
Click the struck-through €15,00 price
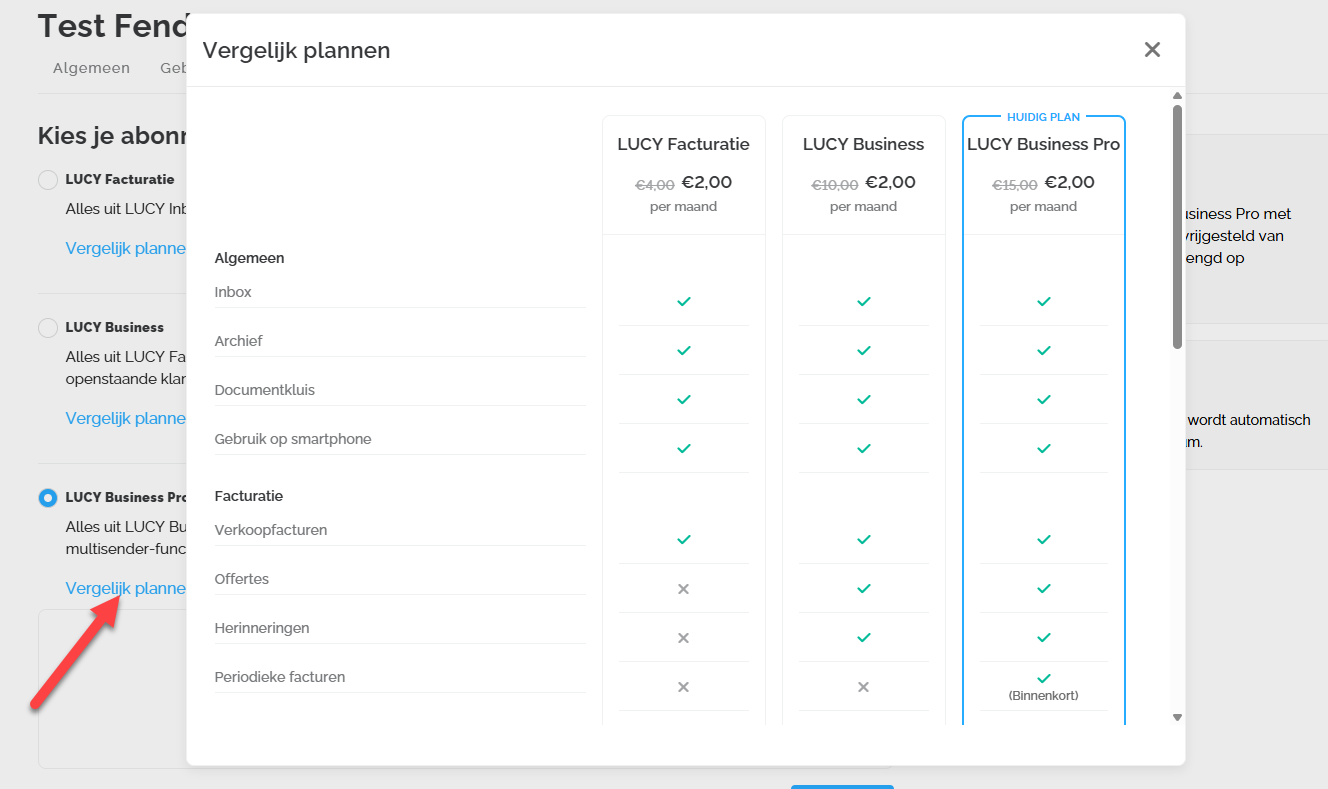tap(1015, 185)
